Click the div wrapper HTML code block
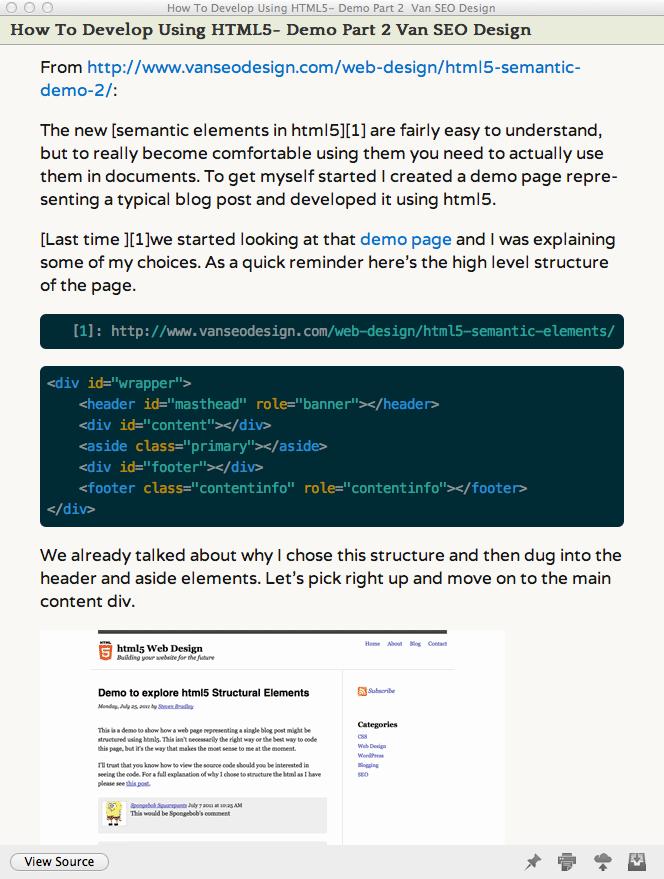Image resolution: width=664 pixels, height=879 pixels. tap(331, 446)
